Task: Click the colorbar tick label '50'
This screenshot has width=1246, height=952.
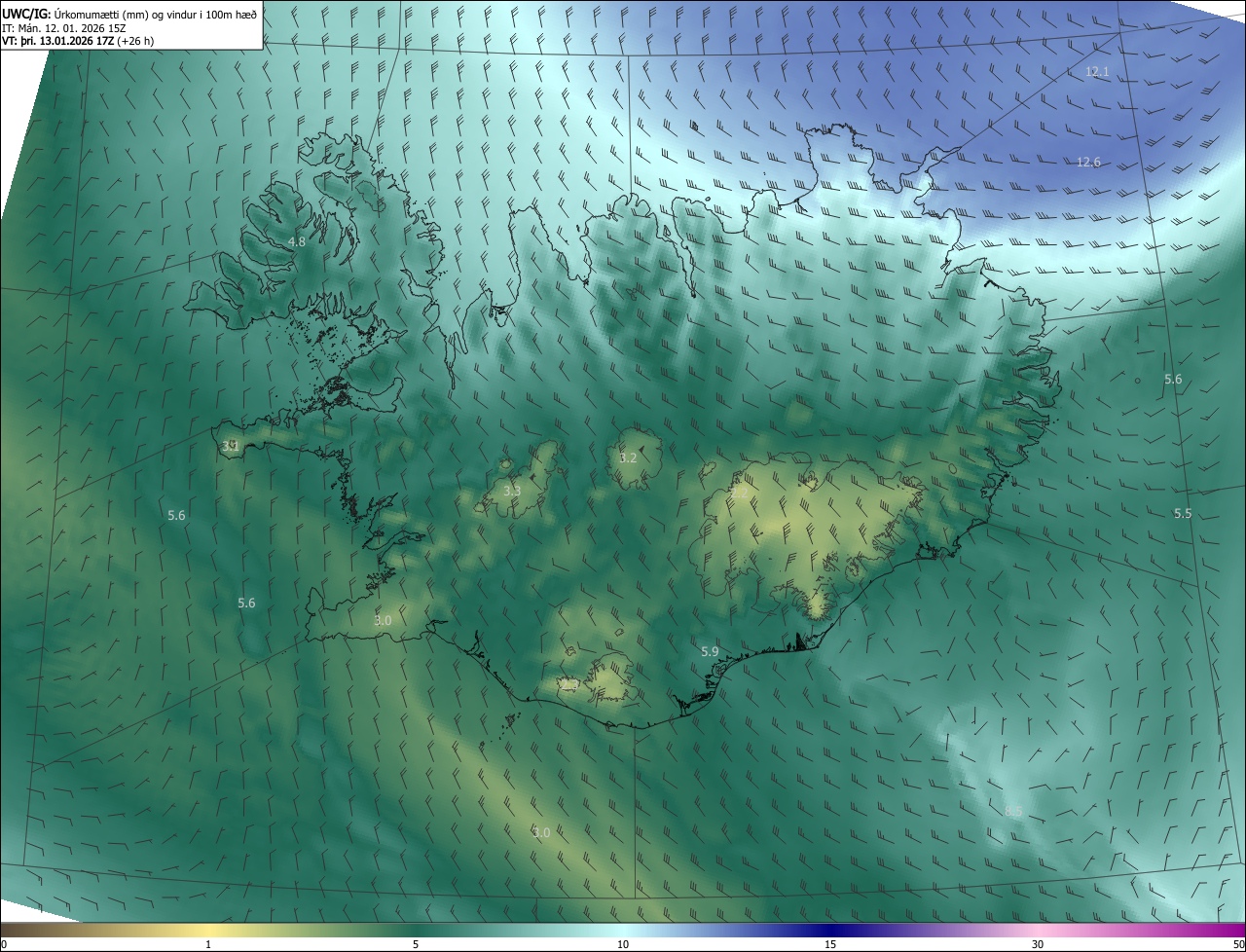Action: coord(1238,944)
